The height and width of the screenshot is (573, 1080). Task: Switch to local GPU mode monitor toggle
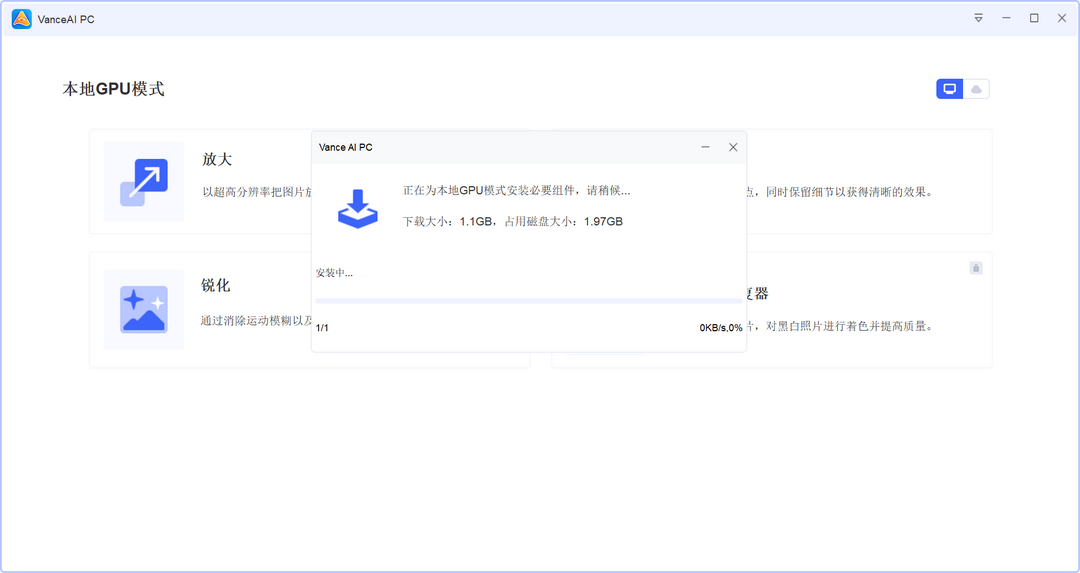pos(950,89)
